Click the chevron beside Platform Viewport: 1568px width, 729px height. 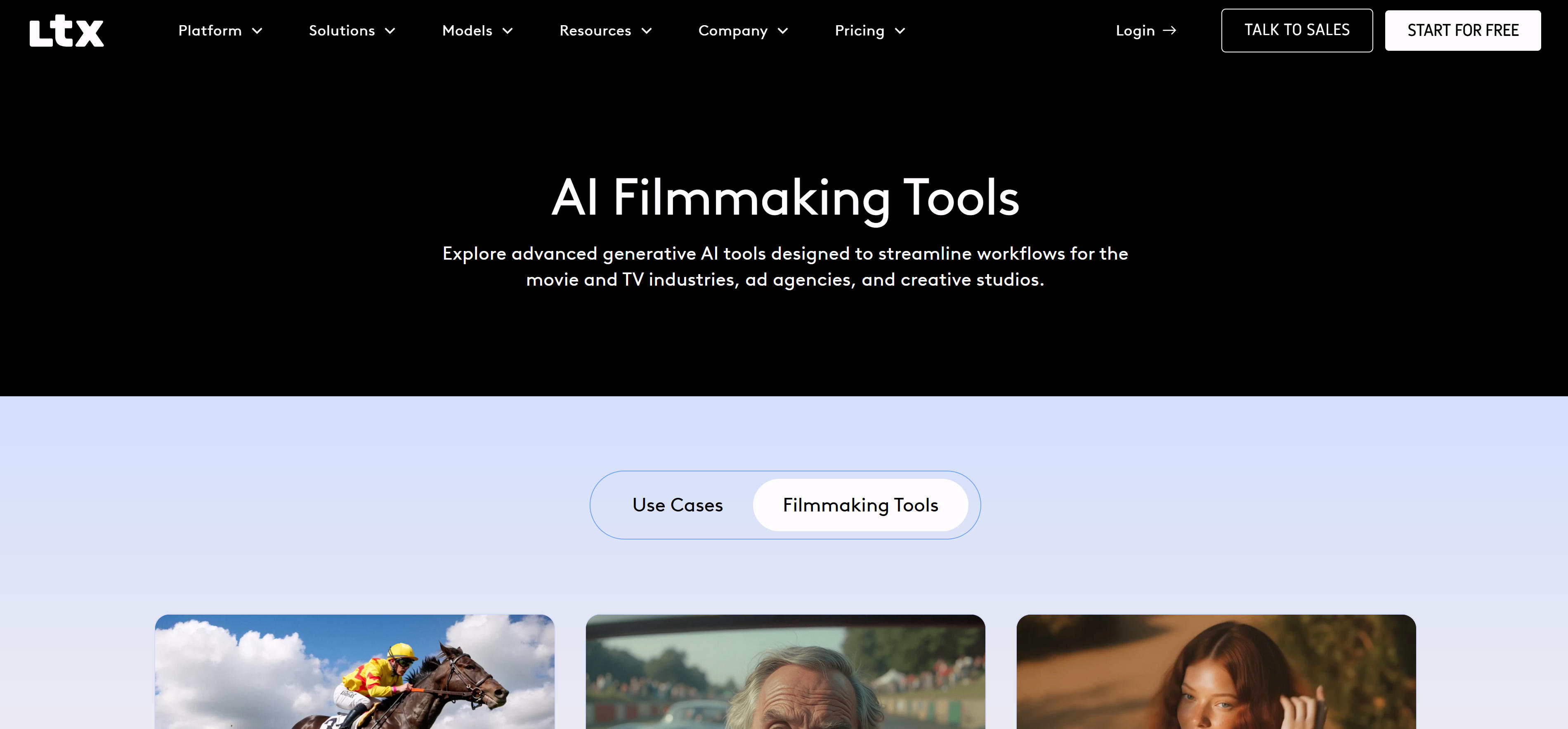[x=257, y=31]
